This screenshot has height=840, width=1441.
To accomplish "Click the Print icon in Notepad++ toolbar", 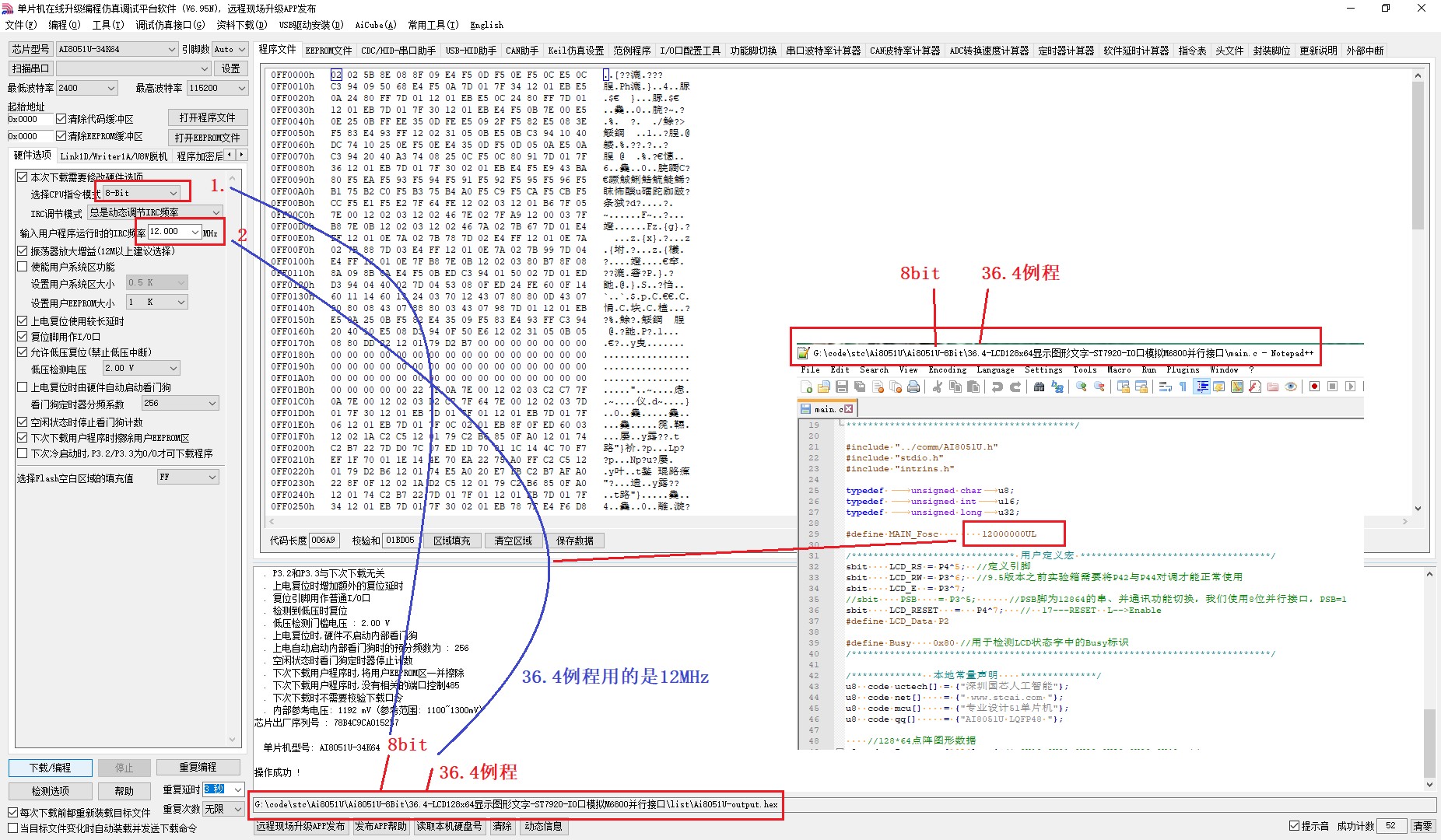I will 913,387.
